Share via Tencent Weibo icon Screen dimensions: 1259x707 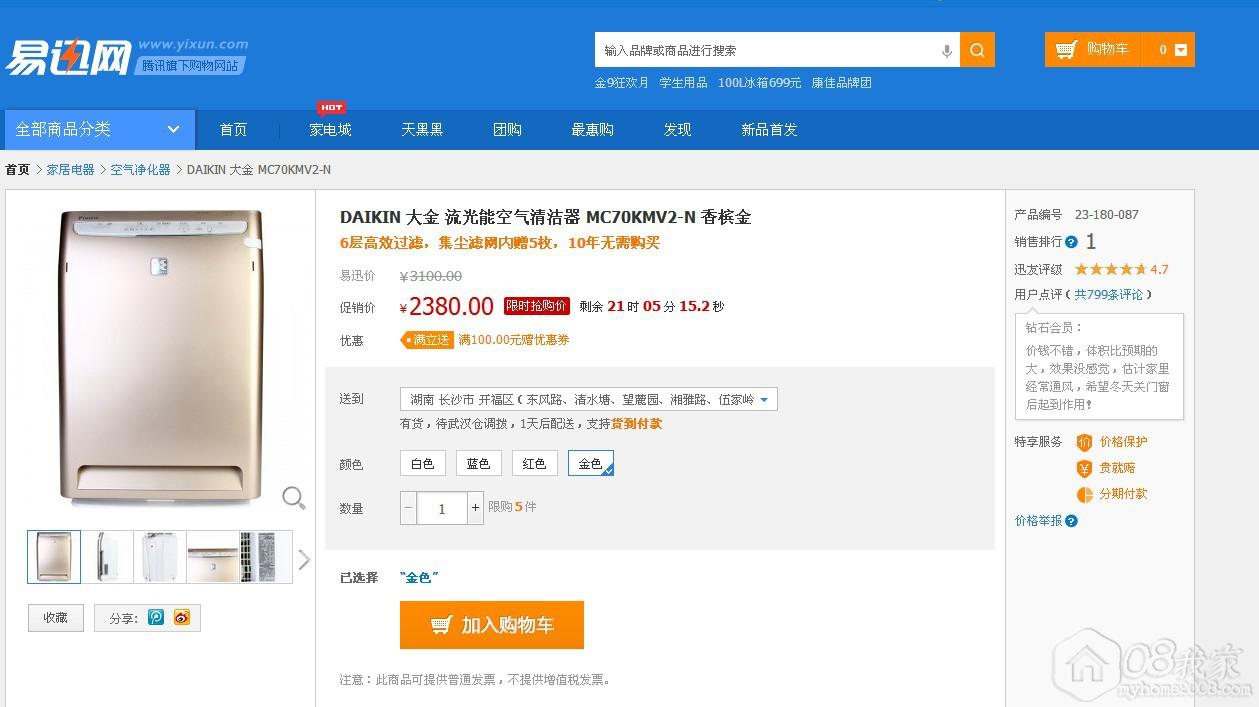coord(156,618)
